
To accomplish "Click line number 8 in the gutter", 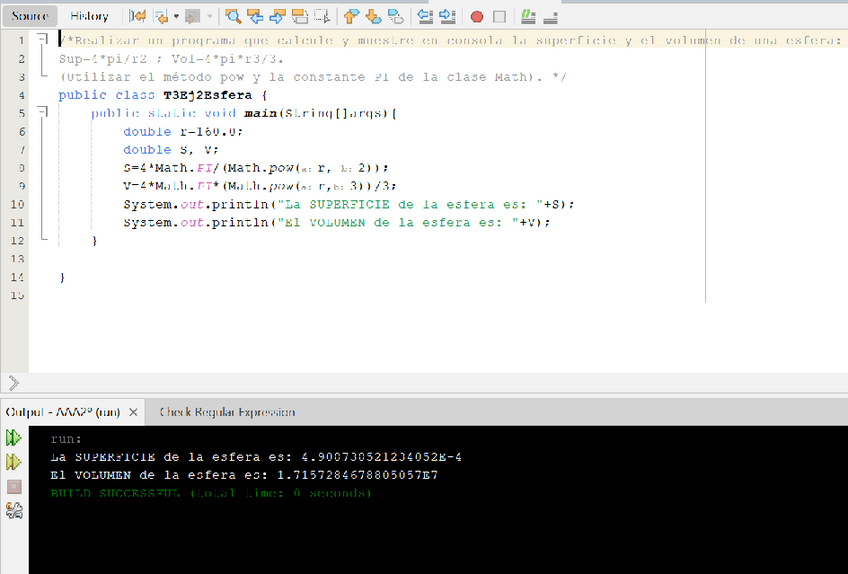I will 20,167.
